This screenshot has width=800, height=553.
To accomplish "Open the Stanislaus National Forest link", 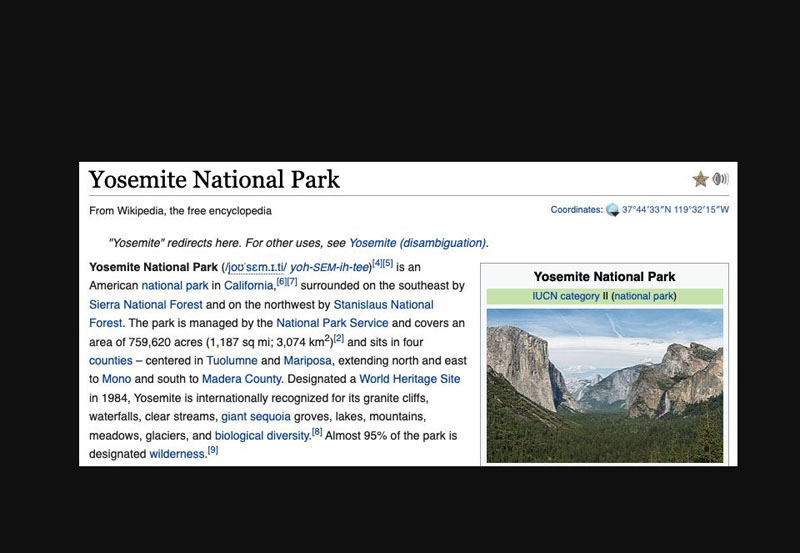I will tap(383, 305).
